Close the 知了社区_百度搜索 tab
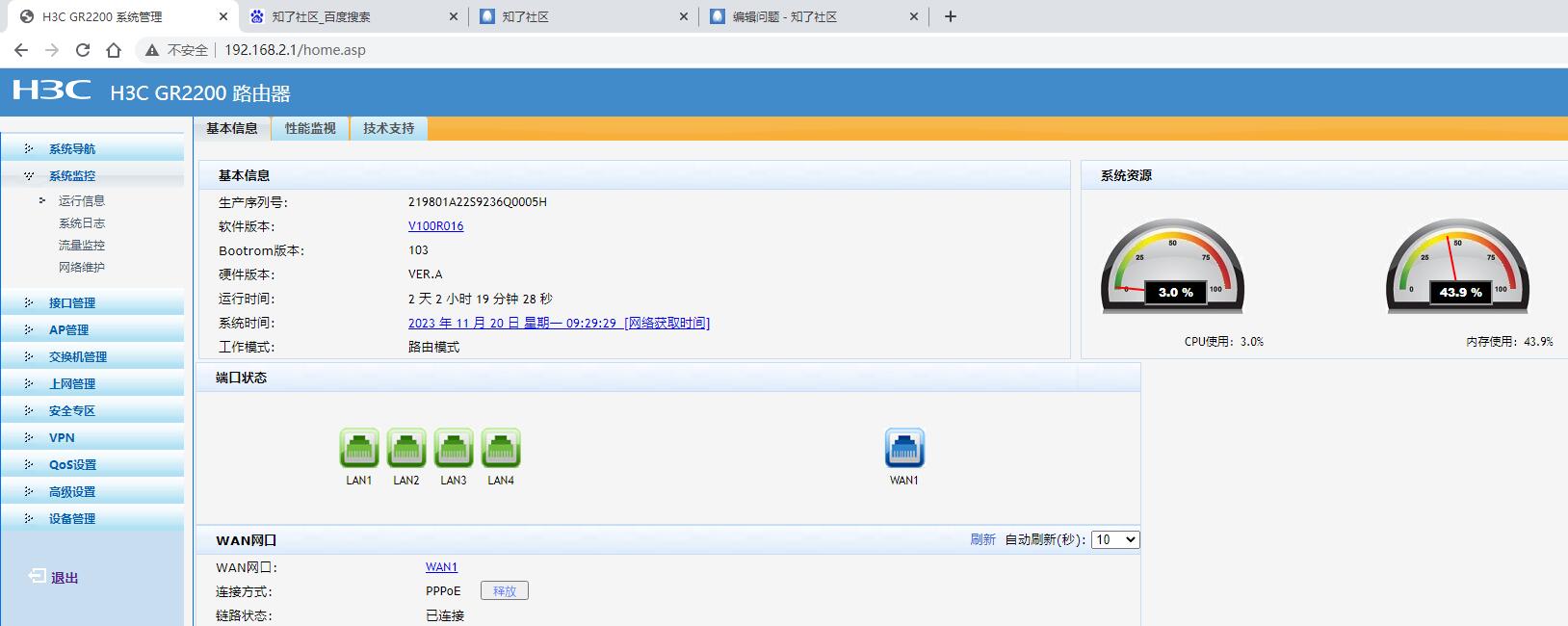The image size is (1568, 626). 454,16
